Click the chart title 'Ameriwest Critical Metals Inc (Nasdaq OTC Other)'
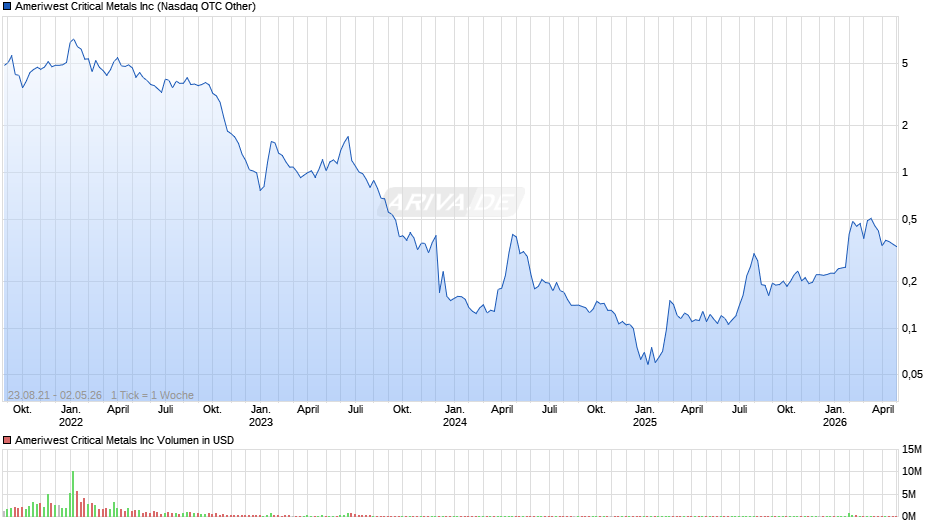This screenshot has height=526, width=940. (x=135, y=7)
